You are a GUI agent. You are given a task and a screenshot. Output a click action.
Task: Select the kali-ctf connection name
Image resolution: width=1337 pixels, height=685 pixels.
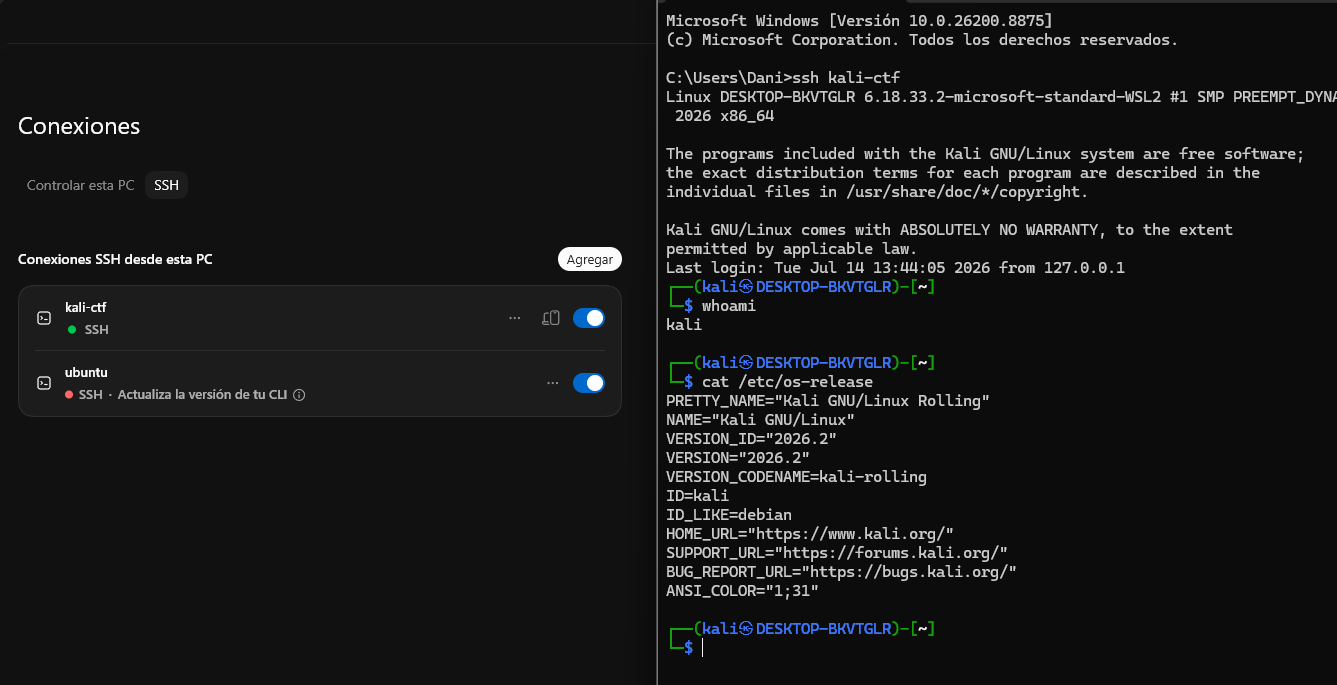point(85,307)
